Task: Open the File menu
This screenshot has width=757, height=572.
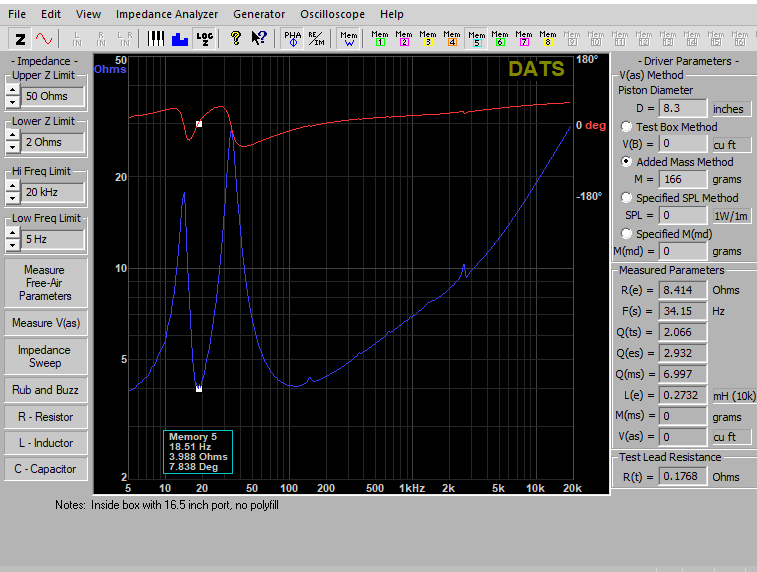Action: pyautogui.click(x=17, y=14)
